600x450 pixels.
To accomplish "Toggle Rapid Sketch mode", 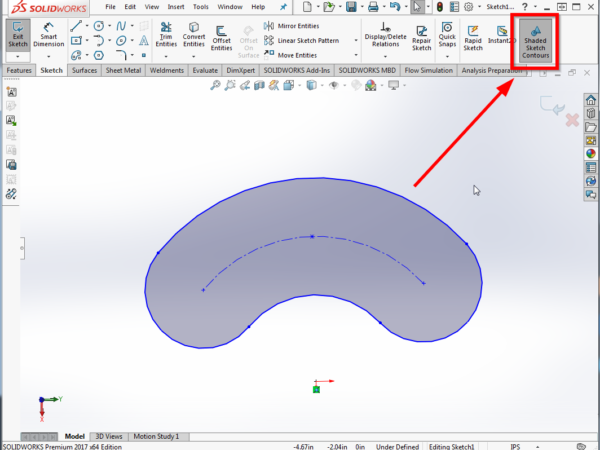I will click(x=473, y=38).
